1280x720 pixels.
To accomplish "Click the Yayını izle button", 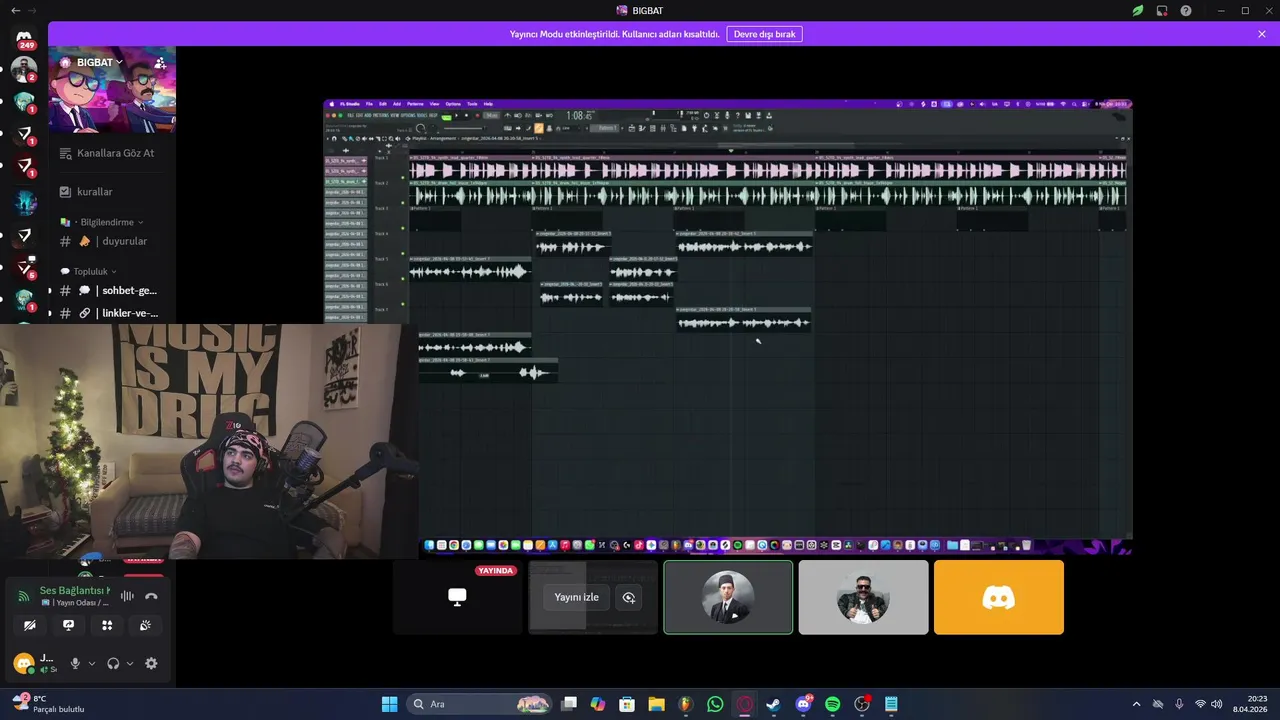I will 577,597.
